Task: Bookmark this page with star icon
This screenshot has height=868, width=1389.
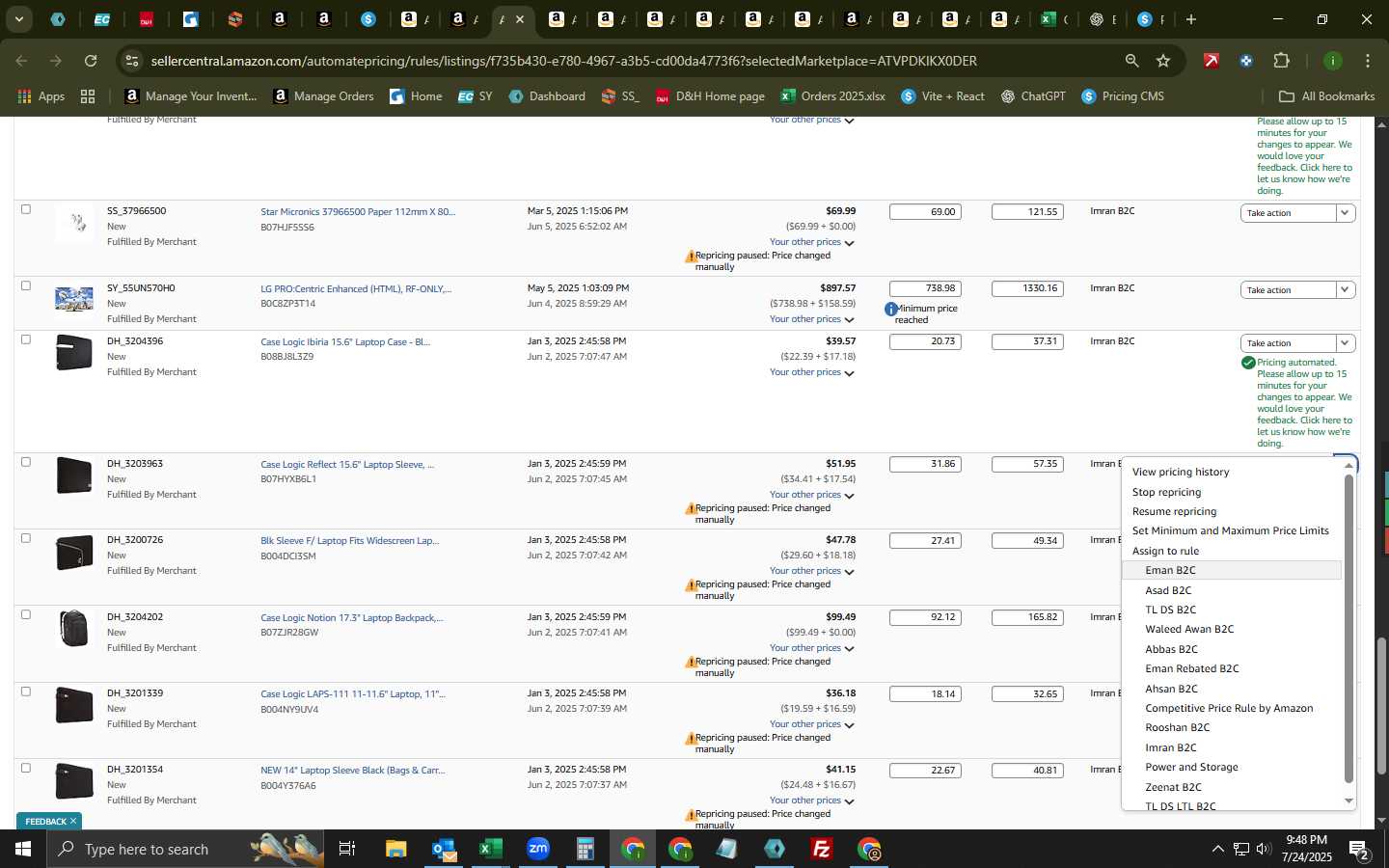Action: (1163, 61)
